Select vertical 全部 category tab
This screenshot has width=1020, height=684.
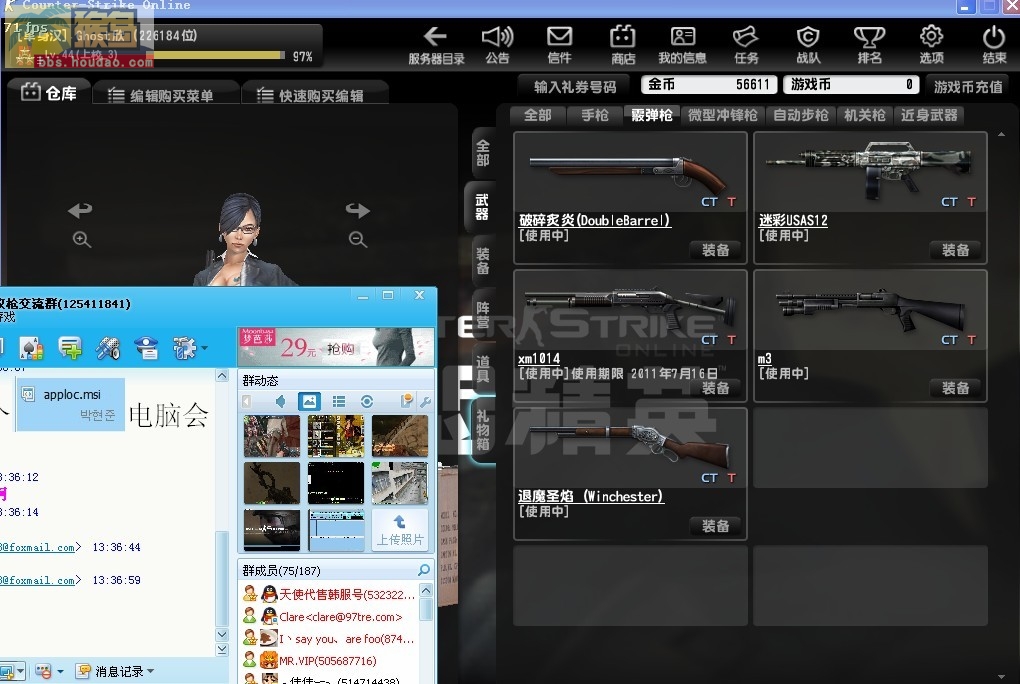[x=482, y=153]
